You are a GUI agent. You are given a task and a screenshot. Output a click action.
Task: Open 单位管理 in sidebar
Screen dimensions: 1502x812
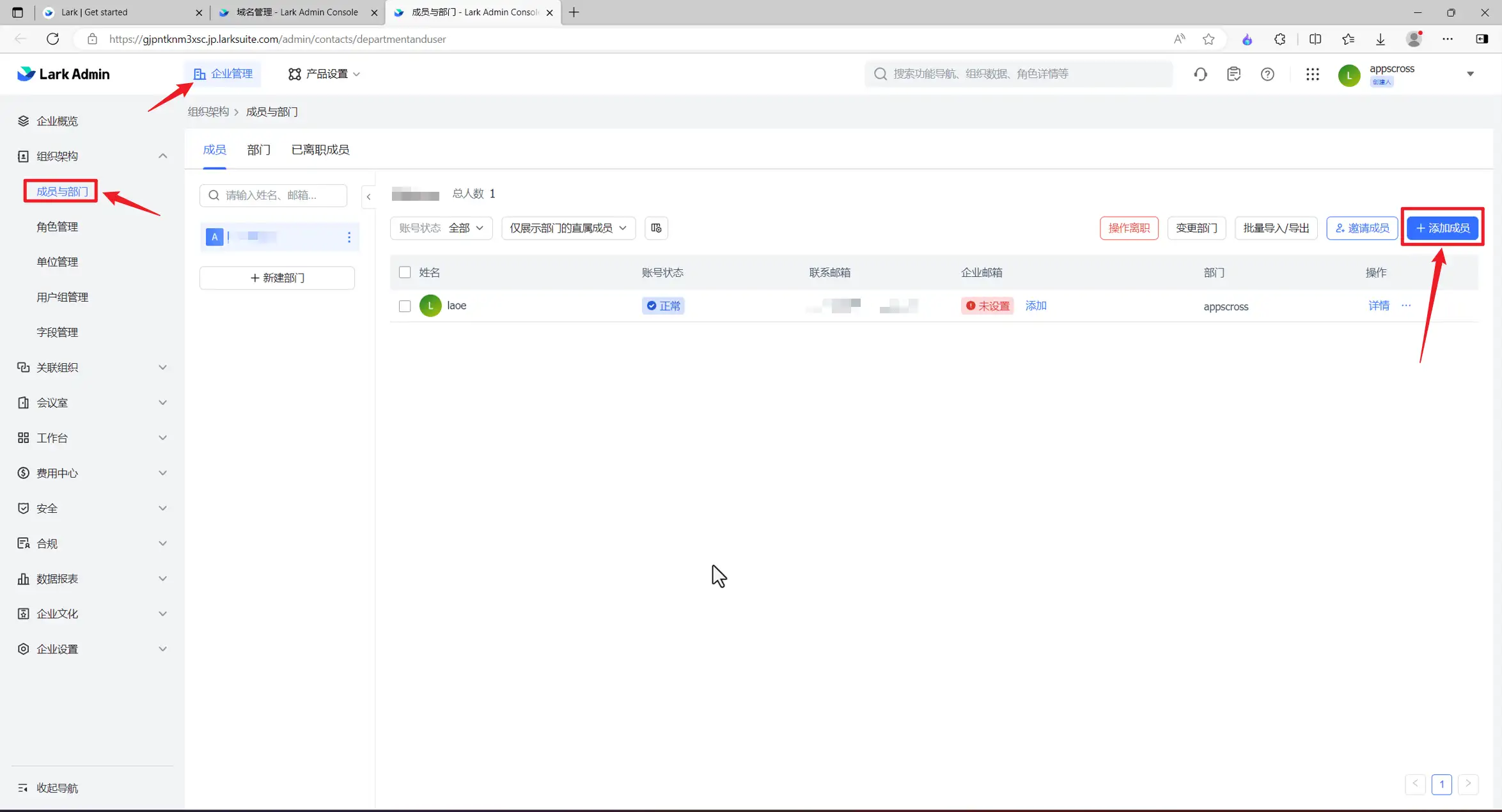[x=58, y=262]
